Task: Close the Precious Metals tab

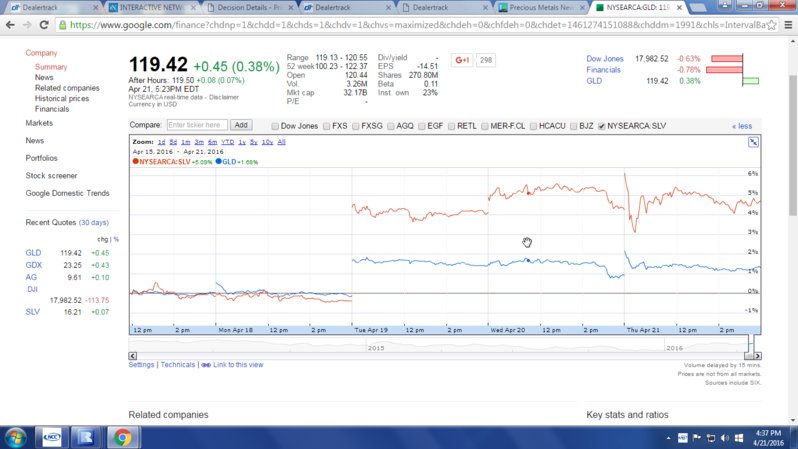Action: coord(582,8)
